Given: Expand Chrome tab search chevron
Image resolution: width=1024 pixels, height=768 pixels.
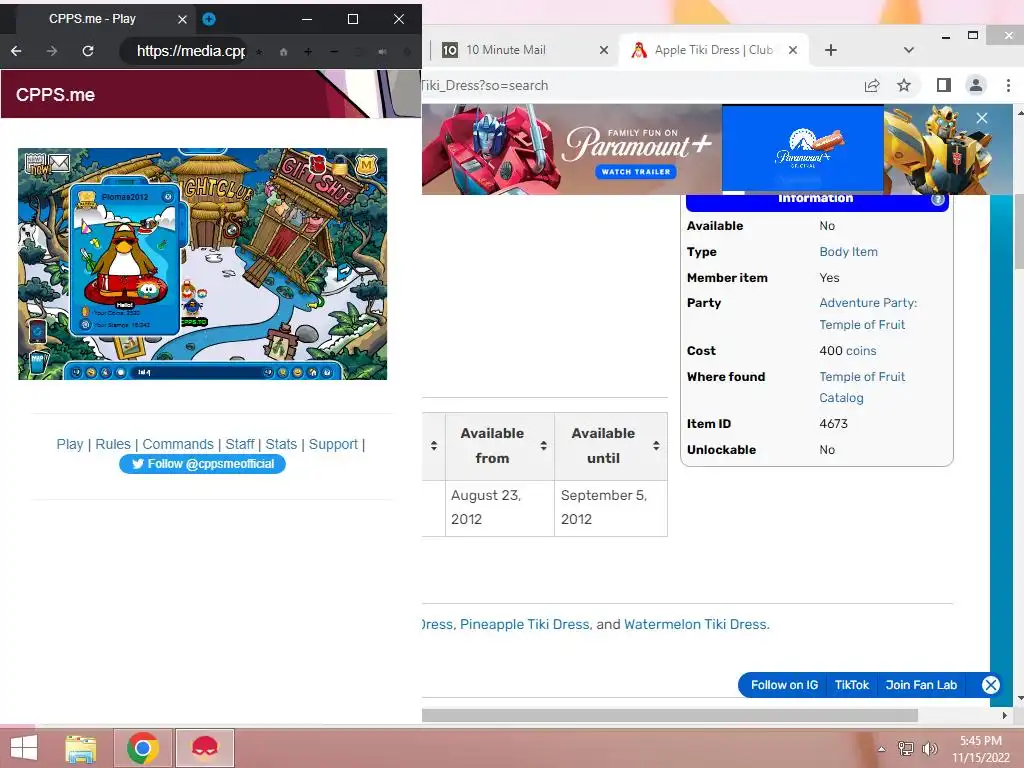Looking at the screenshot, I should point(908,50).
